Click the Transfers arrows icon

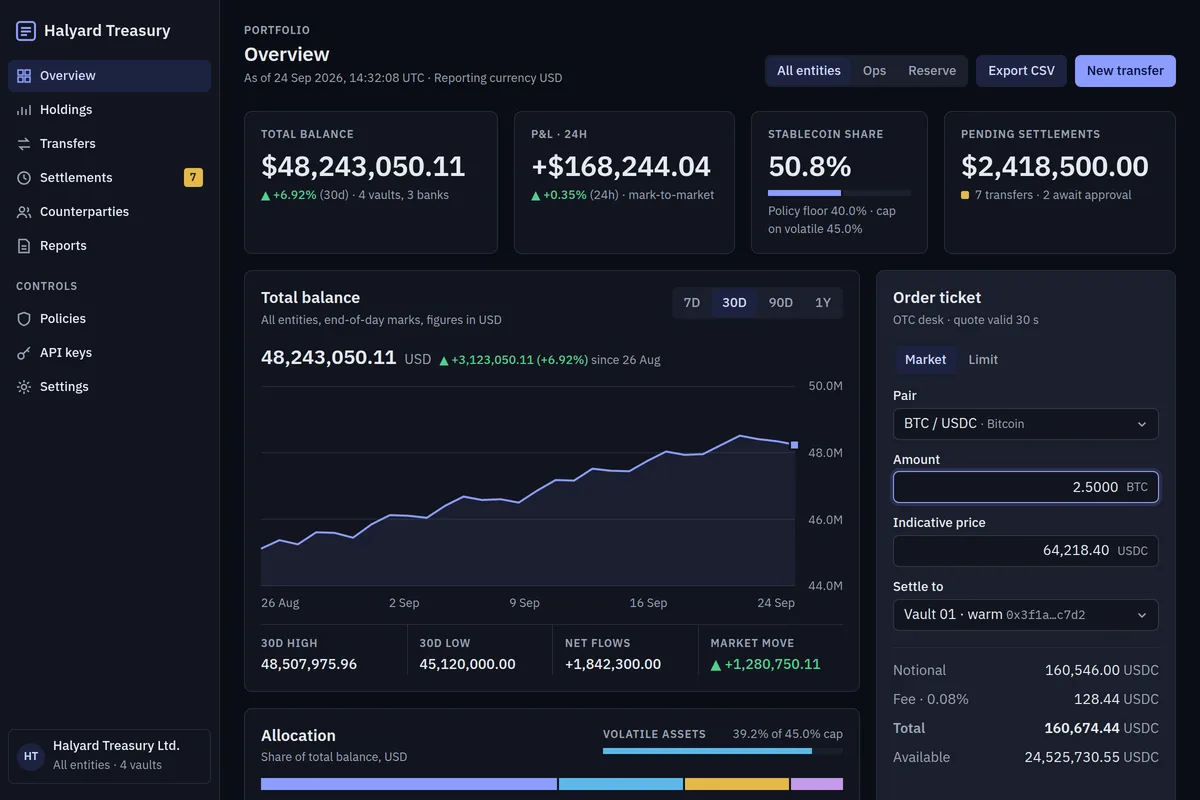pyautogui.click(x=24, y=144)
